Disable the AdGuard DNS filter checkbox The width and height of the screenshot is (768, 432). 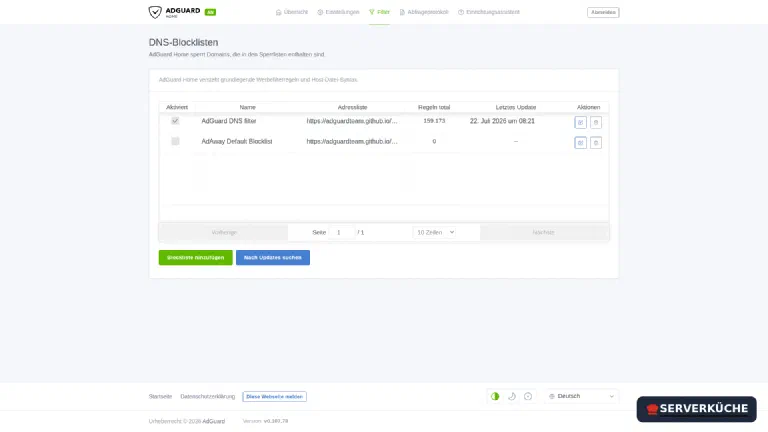175,120
